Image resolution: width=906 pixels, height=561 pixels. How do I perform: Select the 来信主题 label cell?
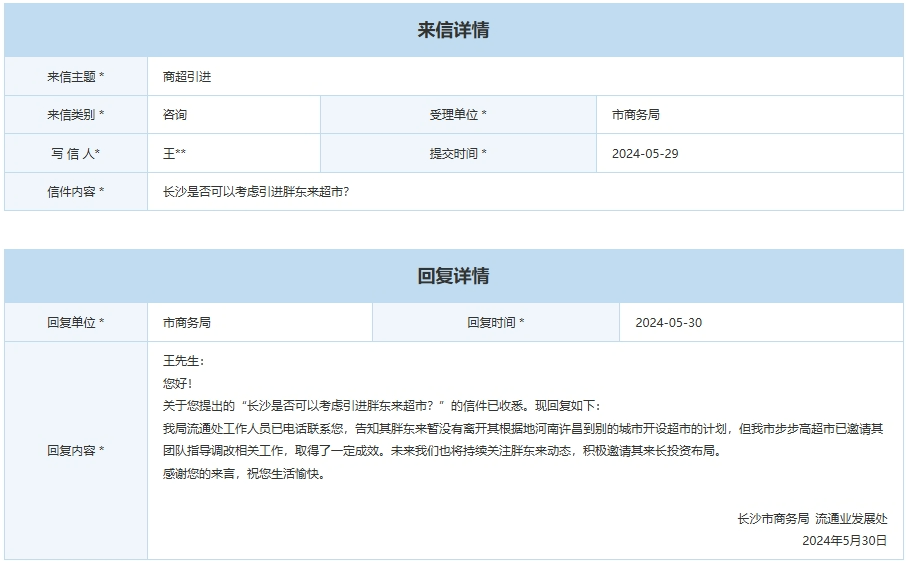point(76,76)
